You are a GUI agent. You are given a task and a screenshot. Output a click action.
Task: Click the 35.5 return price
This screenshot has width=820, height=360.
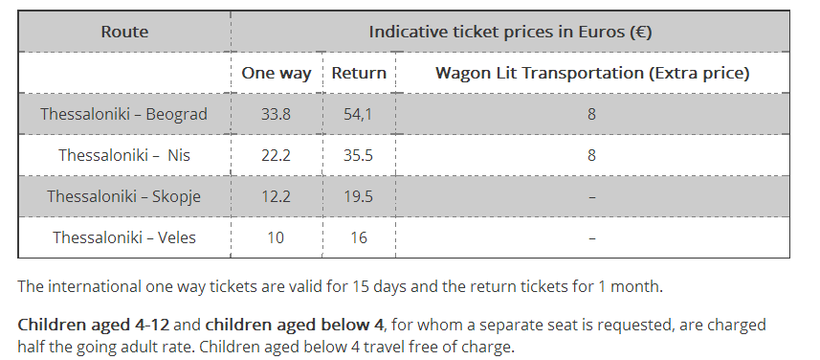pyautogui.click(x=359, y=155)
